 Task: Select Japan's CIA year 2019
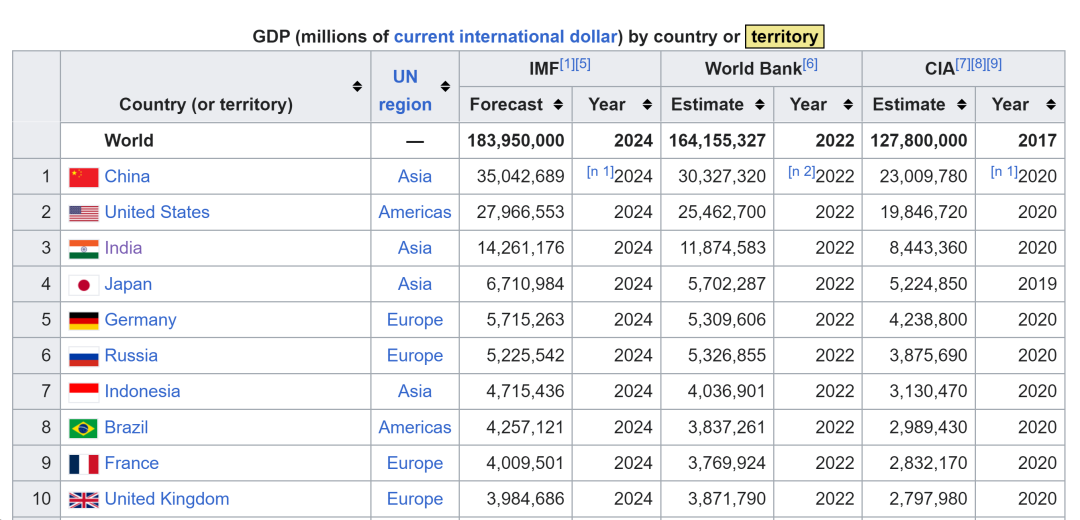pos(1037,284)
